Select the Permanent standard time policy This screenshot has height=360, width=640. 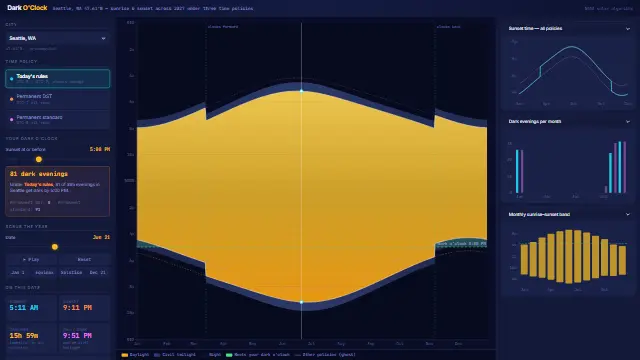tap(58, 119)
